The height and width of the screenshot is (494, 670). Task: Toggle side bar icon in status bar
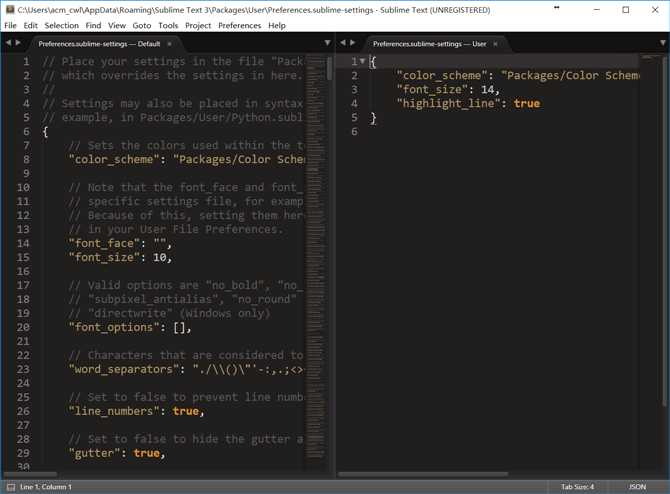pyautogui.click(x=11, y=487)
